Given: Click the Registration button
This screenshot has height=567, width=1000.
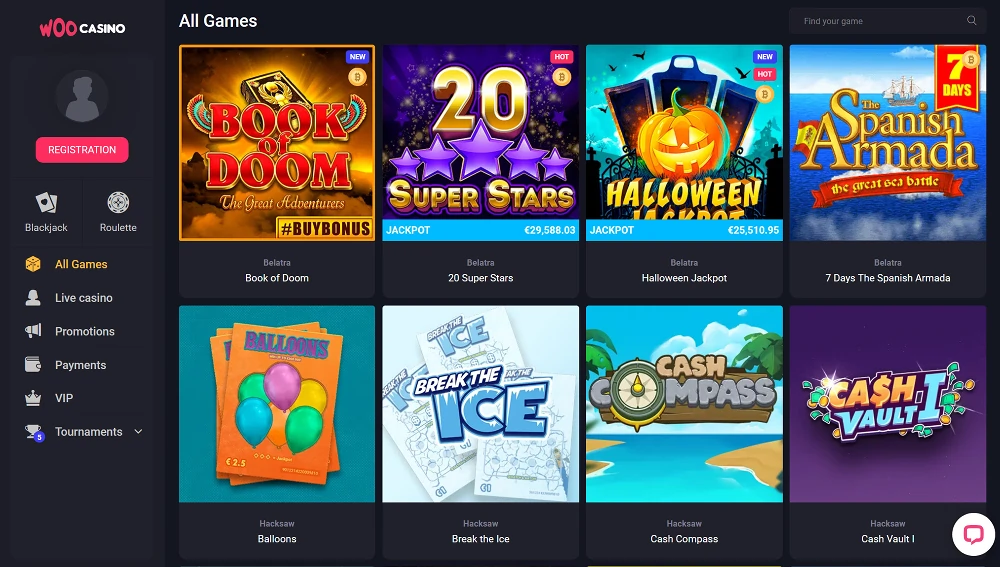Looking at the screenshot, I should 82,150.
